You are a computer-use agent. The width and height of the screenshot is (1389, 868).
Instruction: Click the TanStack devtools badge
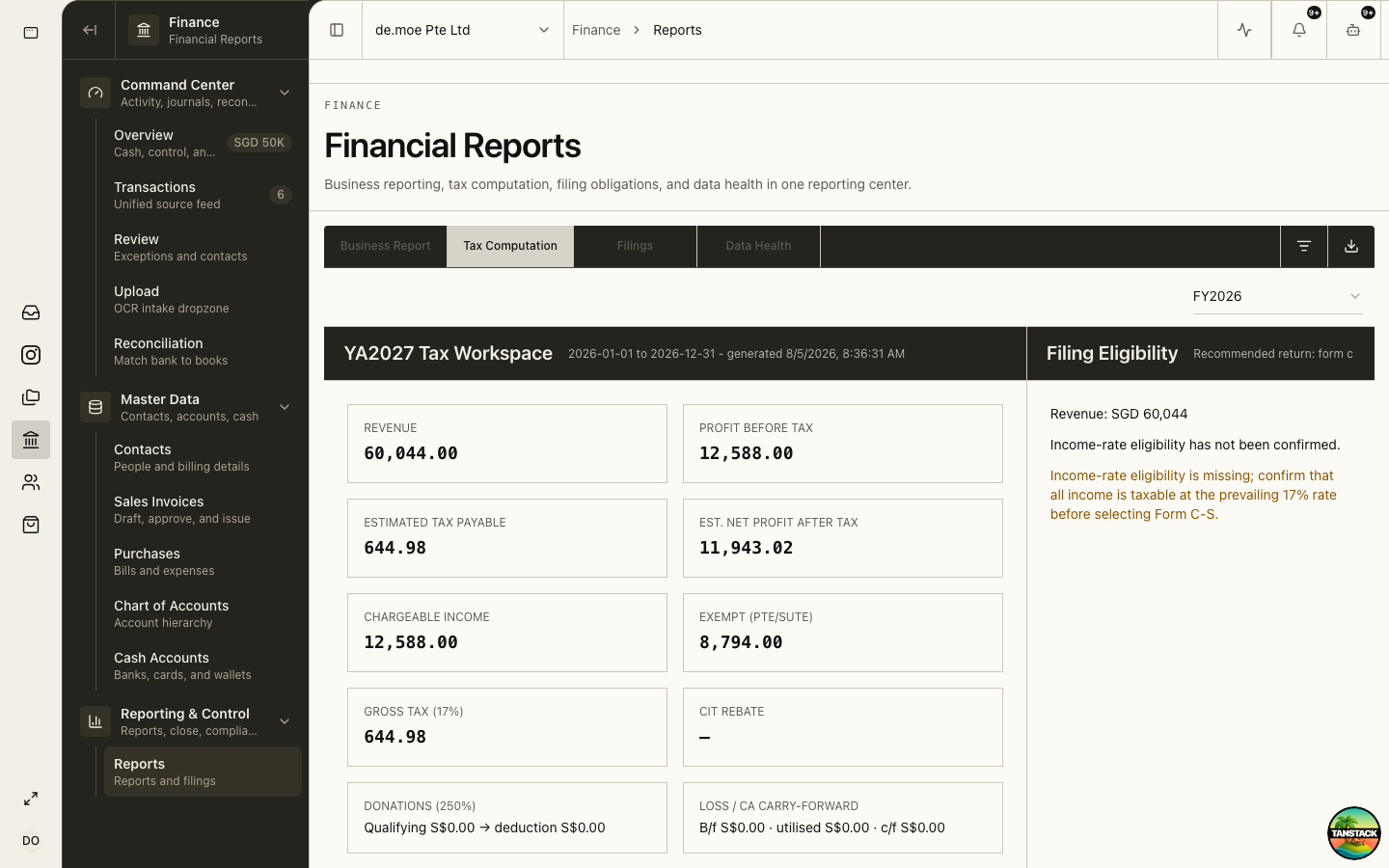click(x=1353, y=833)
